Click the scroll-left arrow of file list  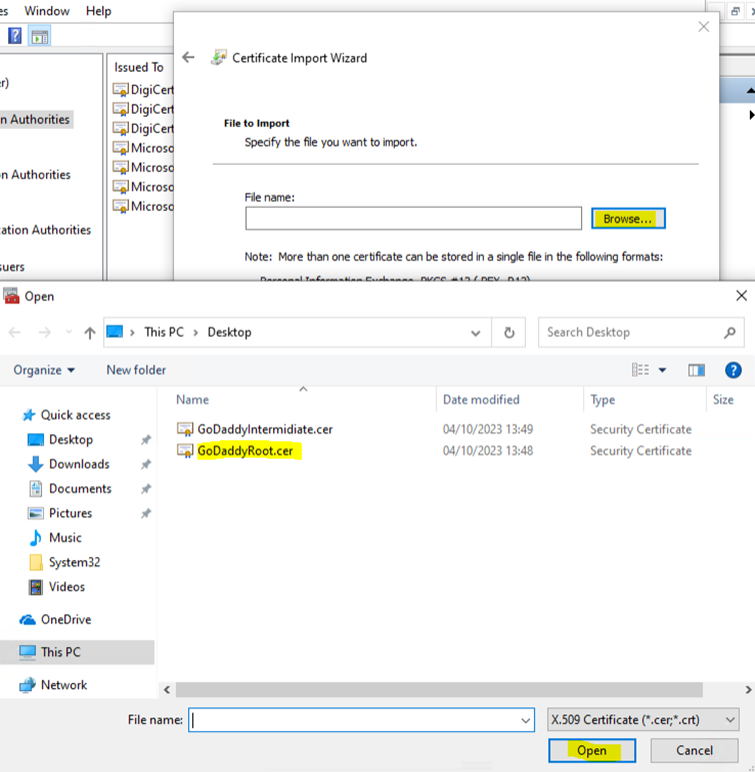pyautogui.click(x=167, y=690)
